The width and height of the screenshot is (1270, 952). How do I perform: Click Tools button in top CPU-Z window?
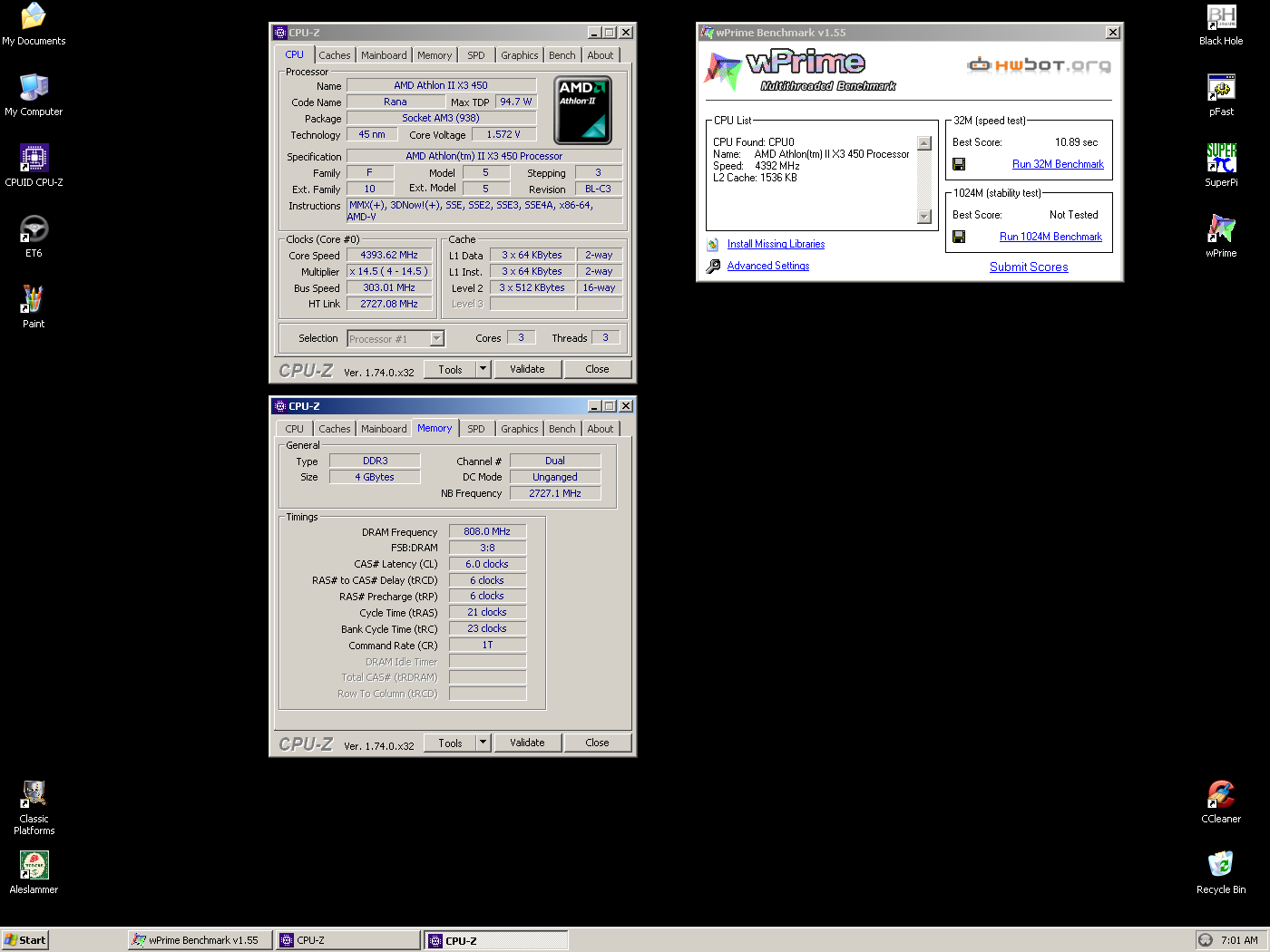451,369
